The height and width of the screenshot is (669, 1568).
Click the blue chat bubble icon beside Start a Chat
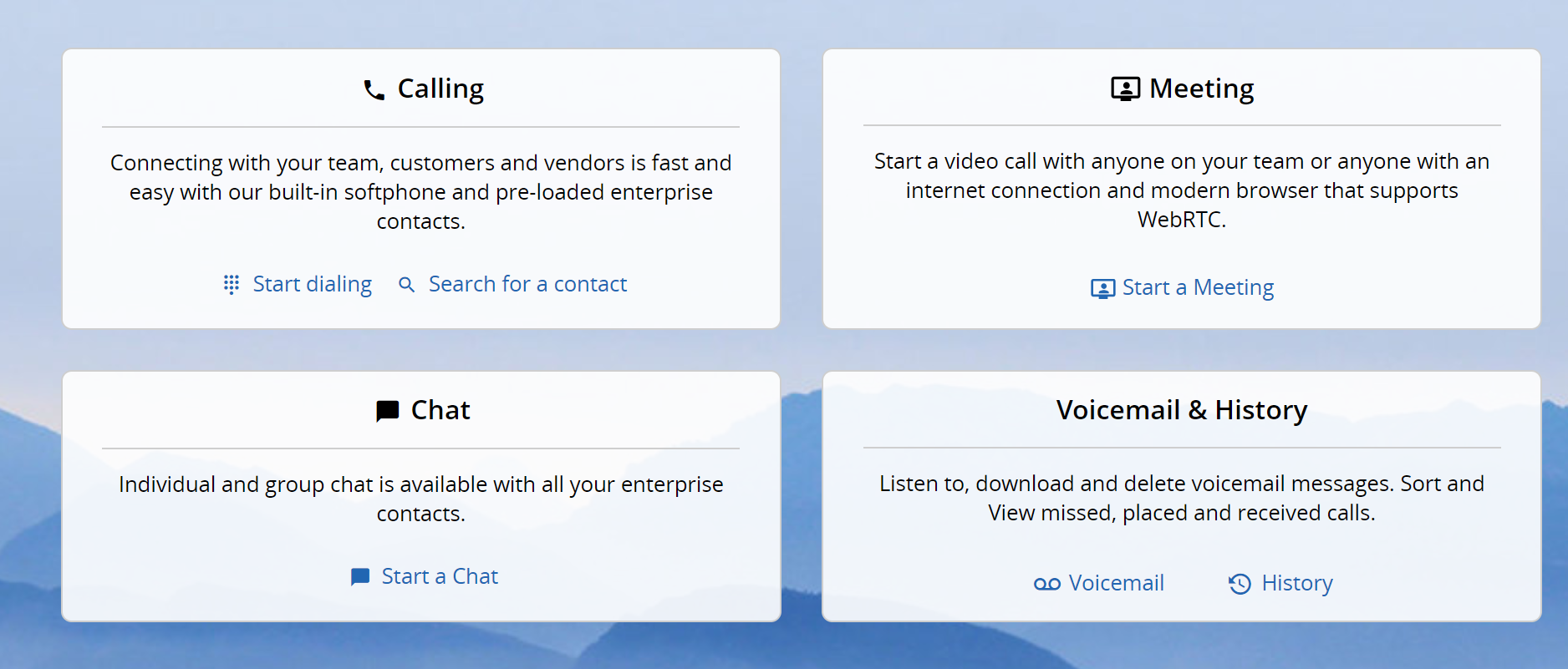(360, 577)
